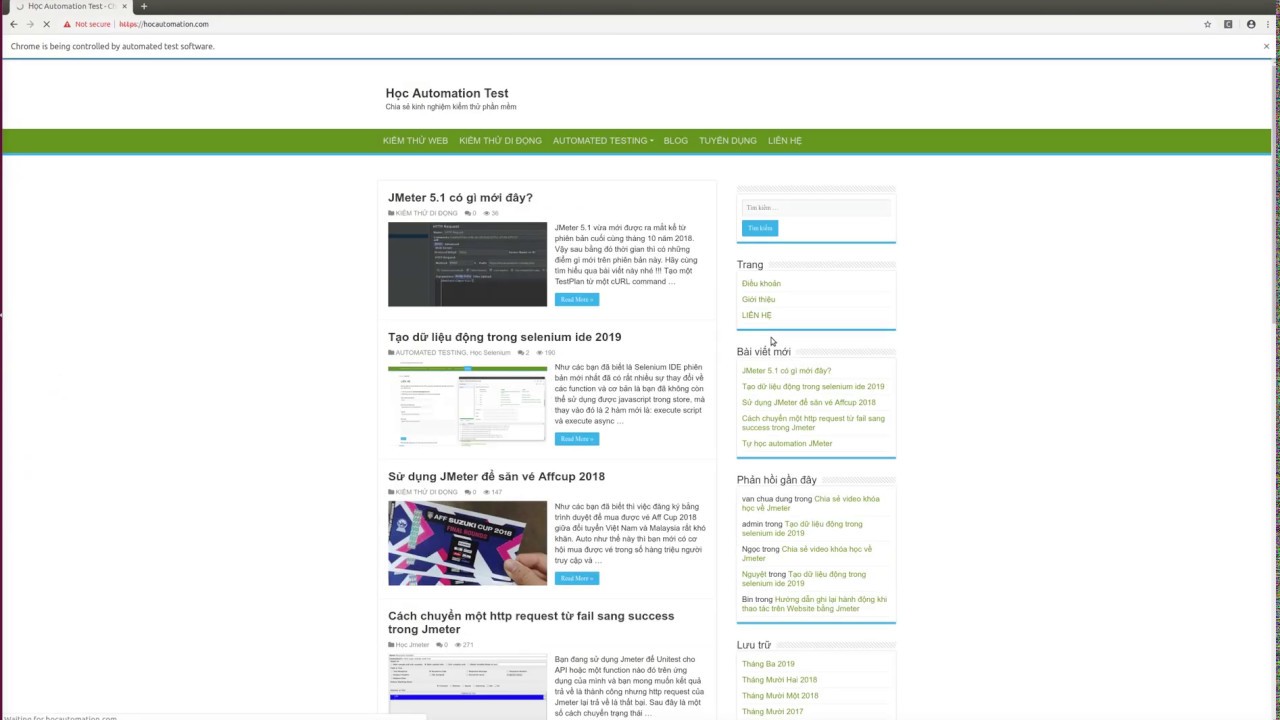The height and width of the screenshot is (720, 1280).
Task: Click the browser forward arrow
Action: [29, 24]
